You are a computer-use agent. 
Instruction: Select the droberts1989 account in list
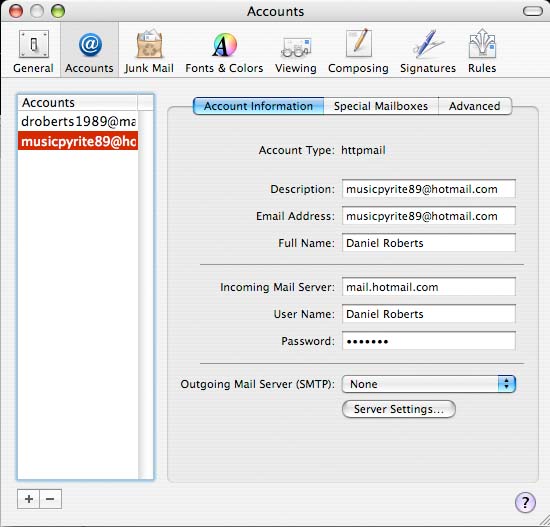(78, 121)
